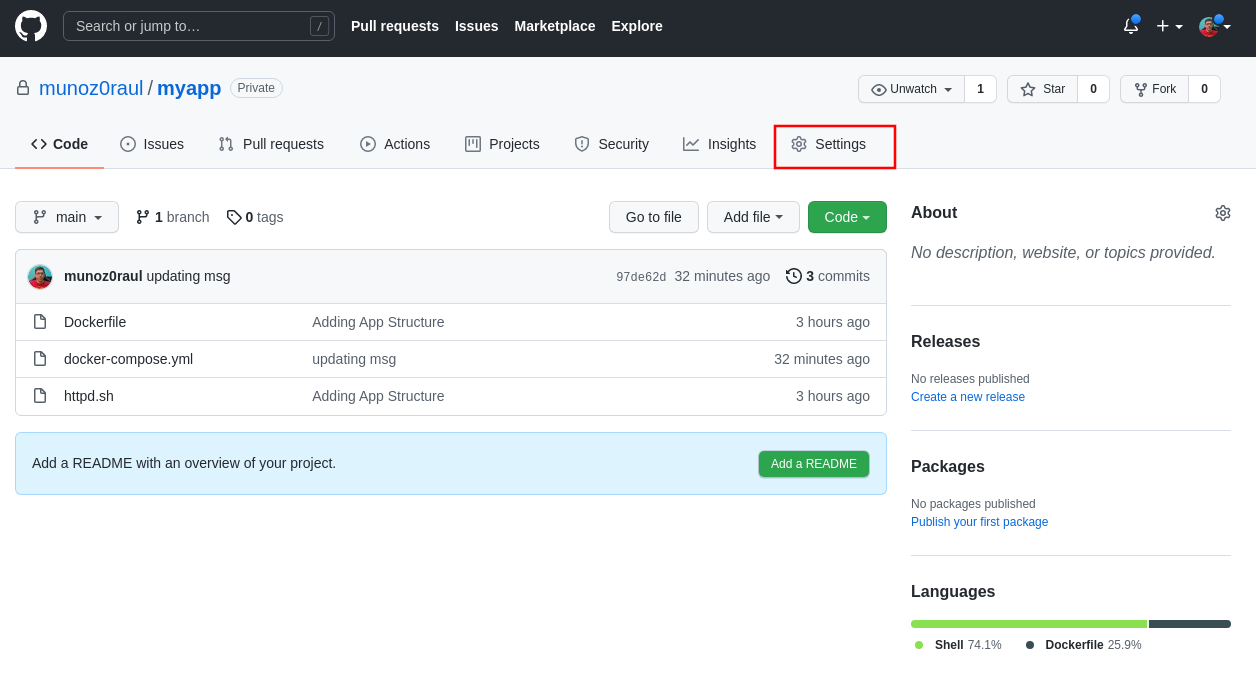
Task: Open the plus create-new menu
Action: click(x=1169, y=26)
